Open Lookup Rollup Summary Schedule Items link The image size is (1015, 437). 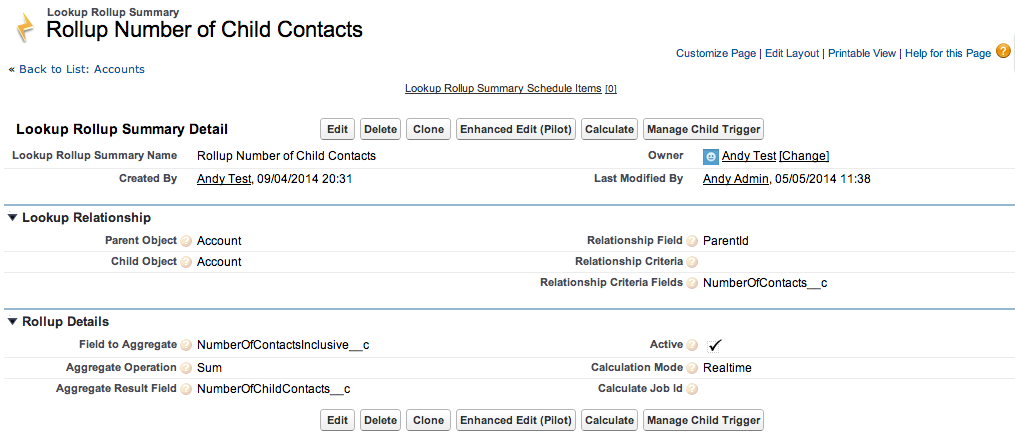click(x=503, y=89)
